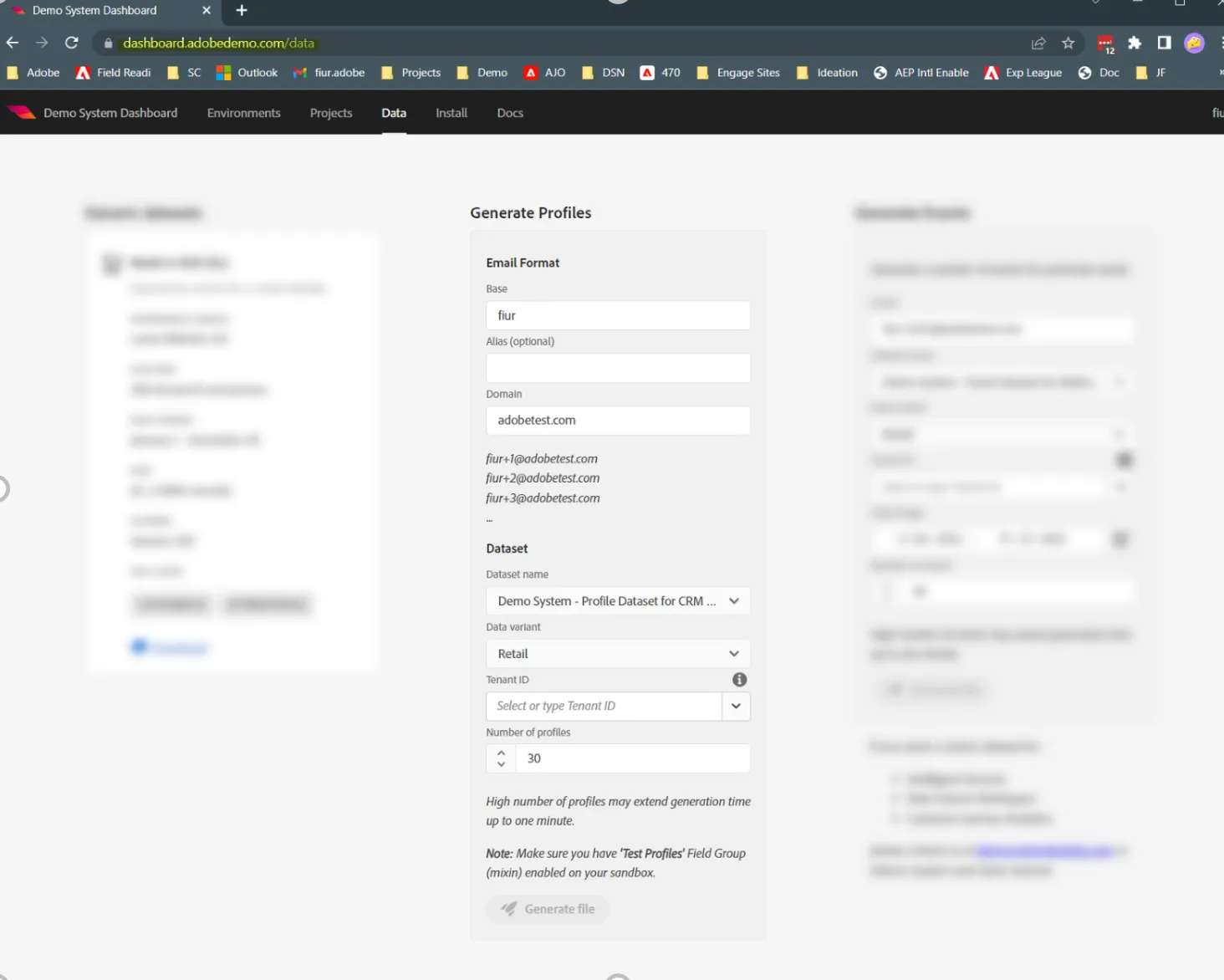Click the browser forward arrow
Image resolution: width=1224 pixels, height=980 pixels.
click(x=42, y=43)
